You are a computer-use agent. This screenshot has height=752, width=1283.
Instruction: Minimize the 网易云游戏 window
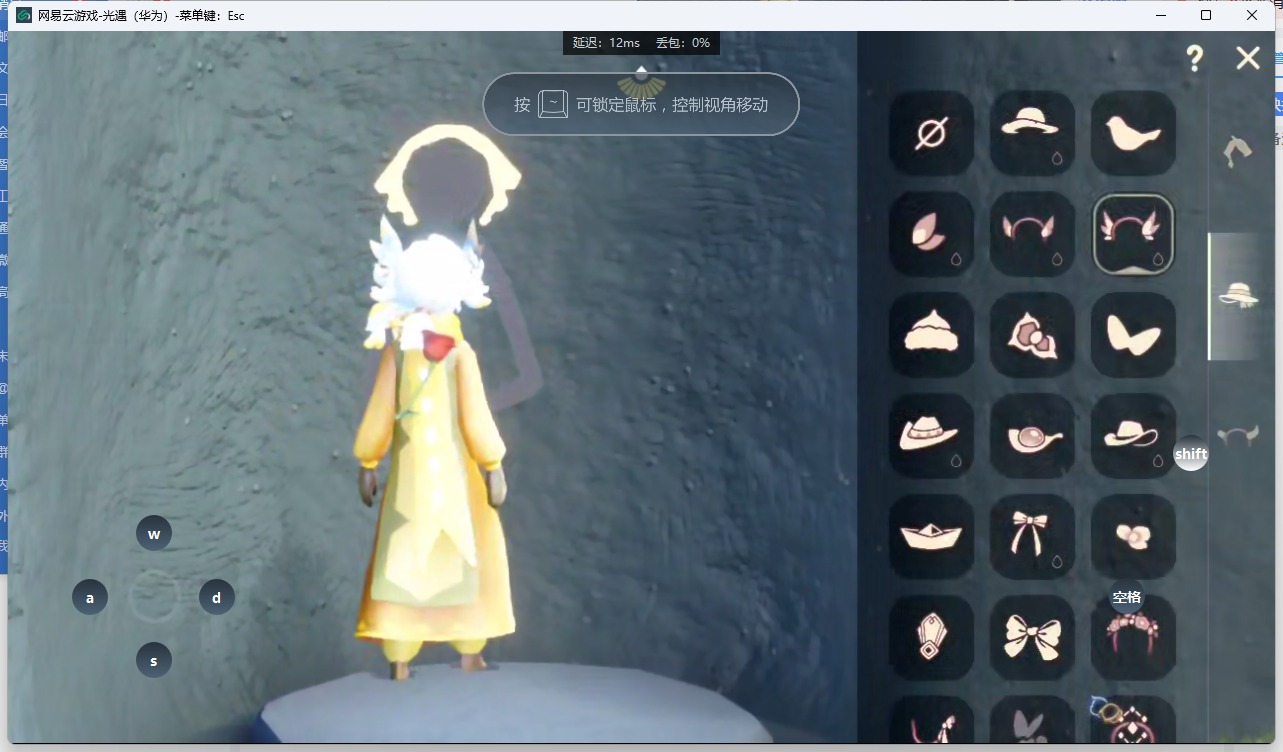tap(1161, 15)
